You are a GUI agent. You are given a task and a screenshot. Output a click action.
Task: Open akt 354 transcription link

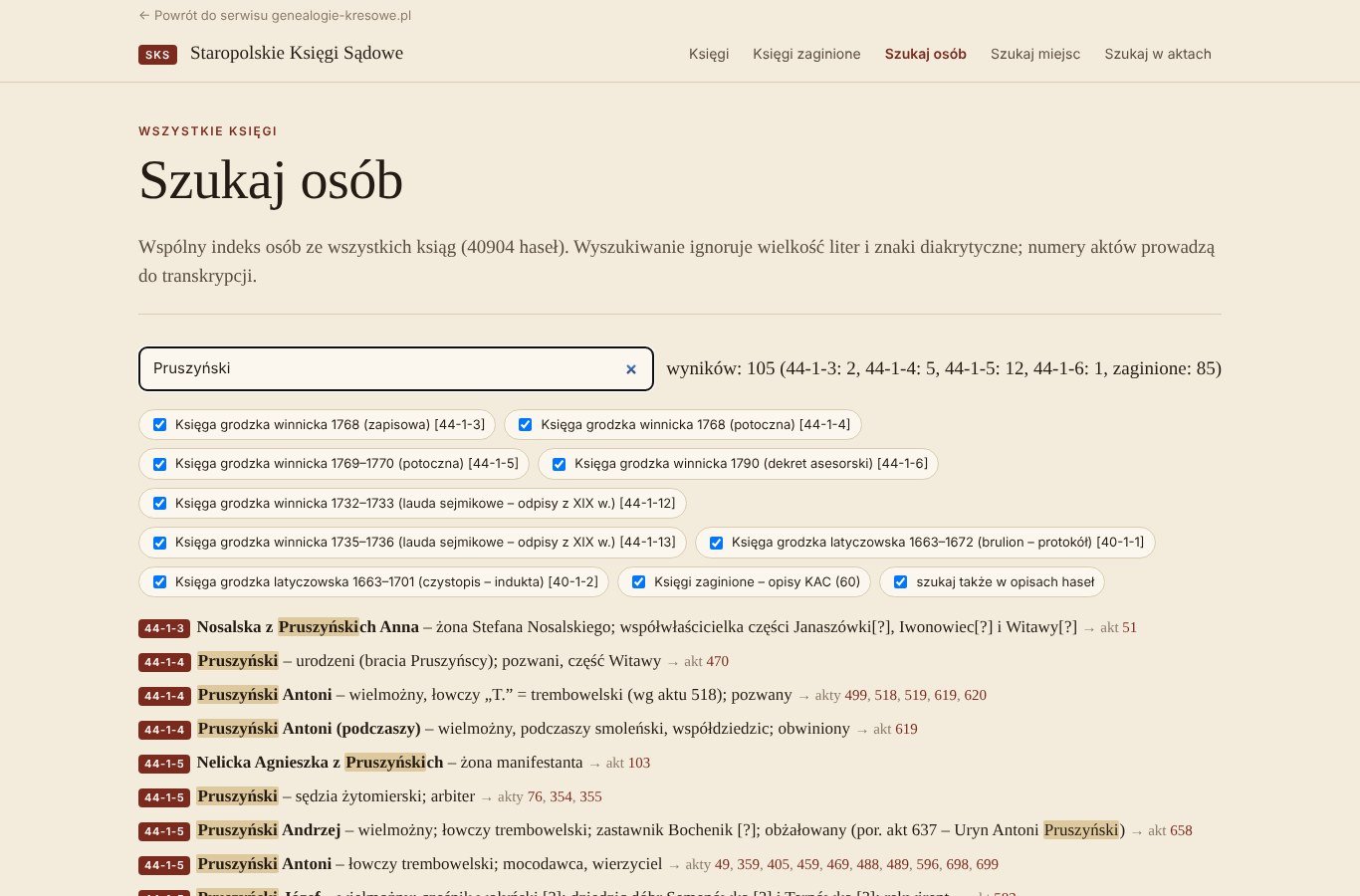coord(562,797)
